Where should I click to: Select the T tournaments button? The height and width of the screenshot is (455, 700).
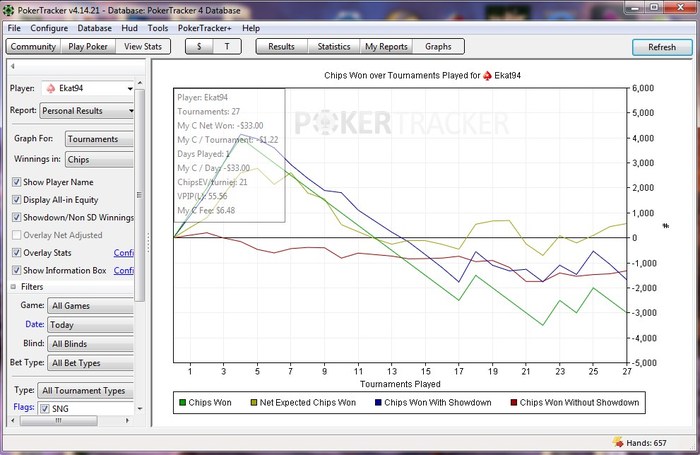point(227,46)
